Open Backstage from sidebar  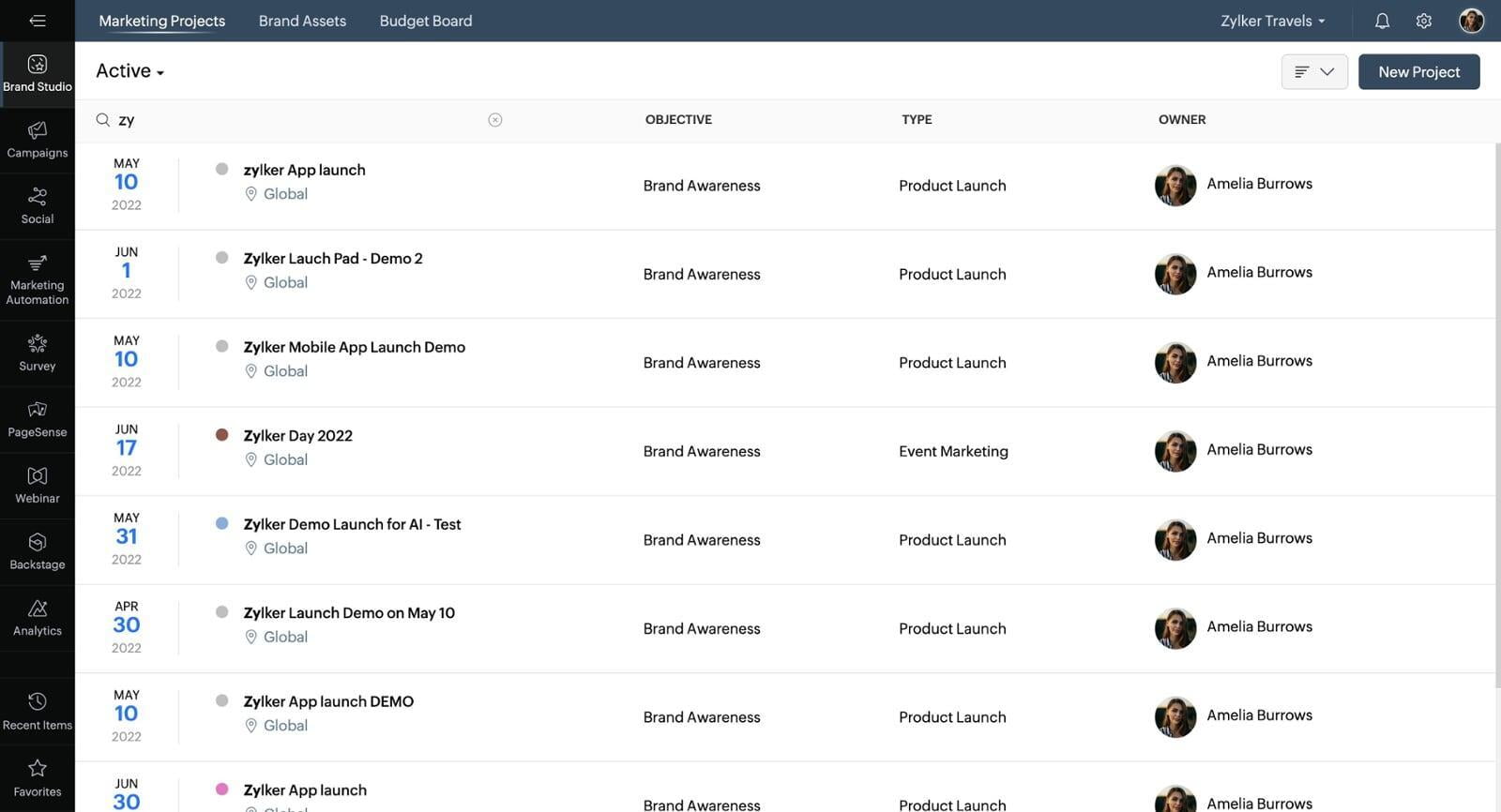(x=38, y=552)
